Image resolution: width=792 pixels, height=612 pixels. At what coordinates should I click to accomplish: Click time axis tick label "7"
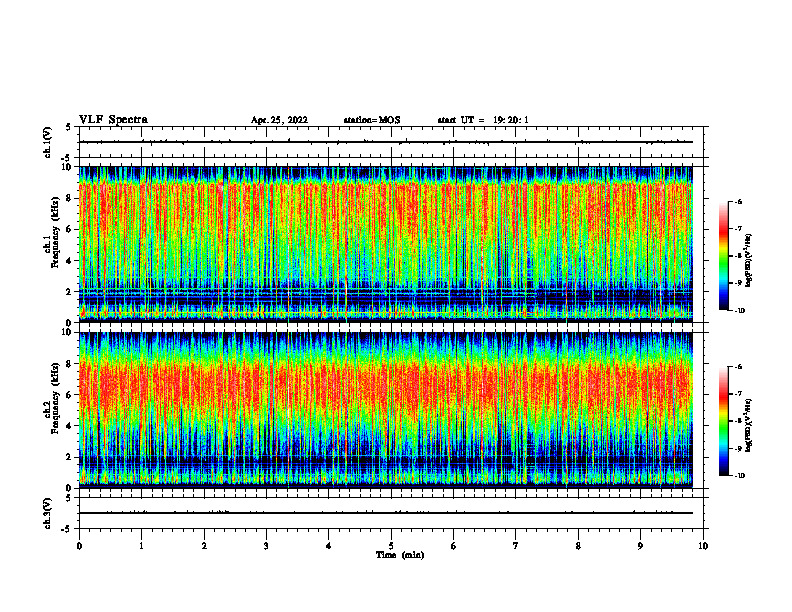coord(516,546)
